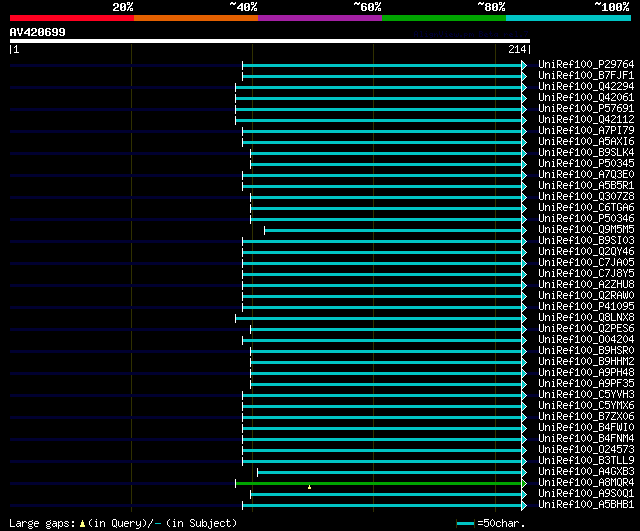Click the cyan 50char scale bar legend
The width and height of the screenshot is (640, 531).
click(465, 523)
